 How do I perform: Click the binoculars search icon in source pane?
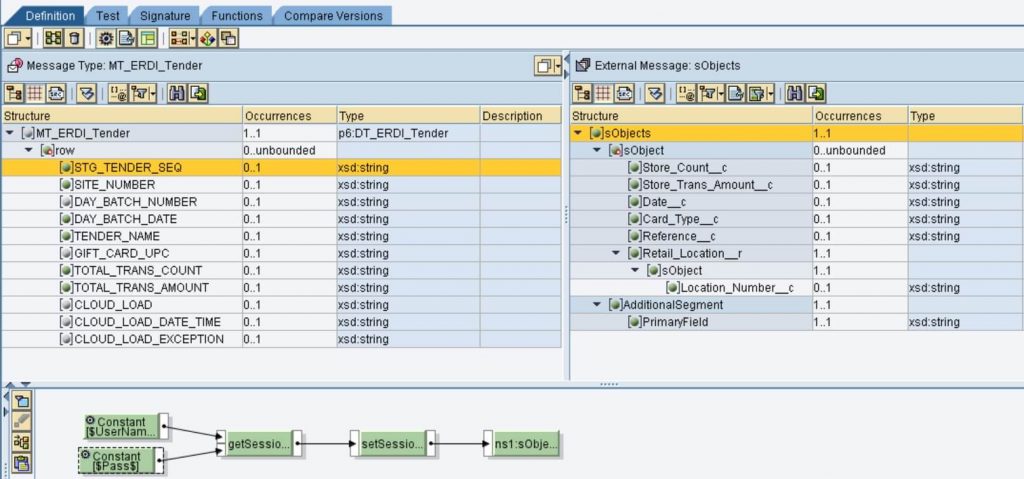(177, 94)
